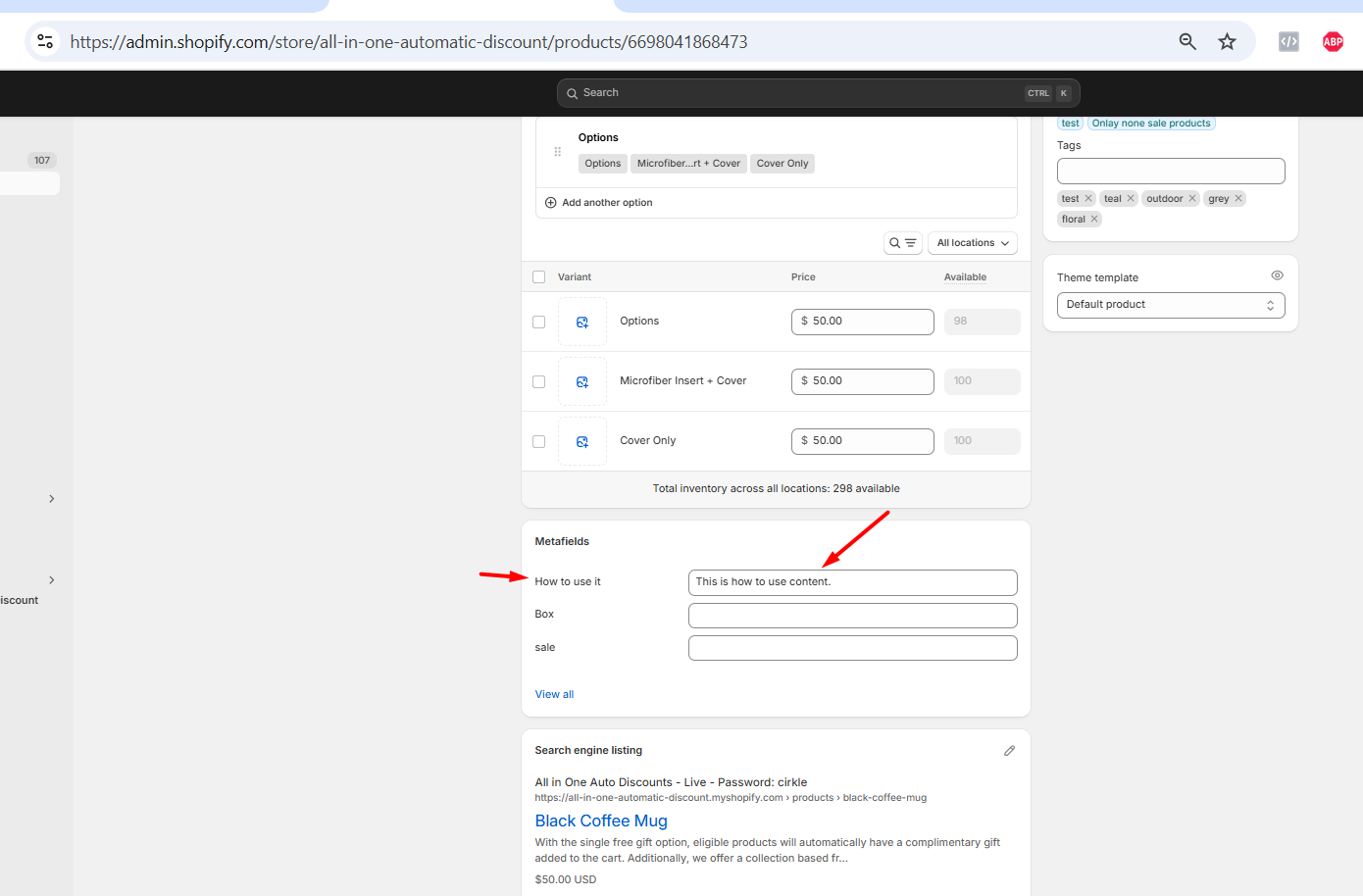
Task: Open the Black Coffee Mug listing title
Action: point(601,821)
